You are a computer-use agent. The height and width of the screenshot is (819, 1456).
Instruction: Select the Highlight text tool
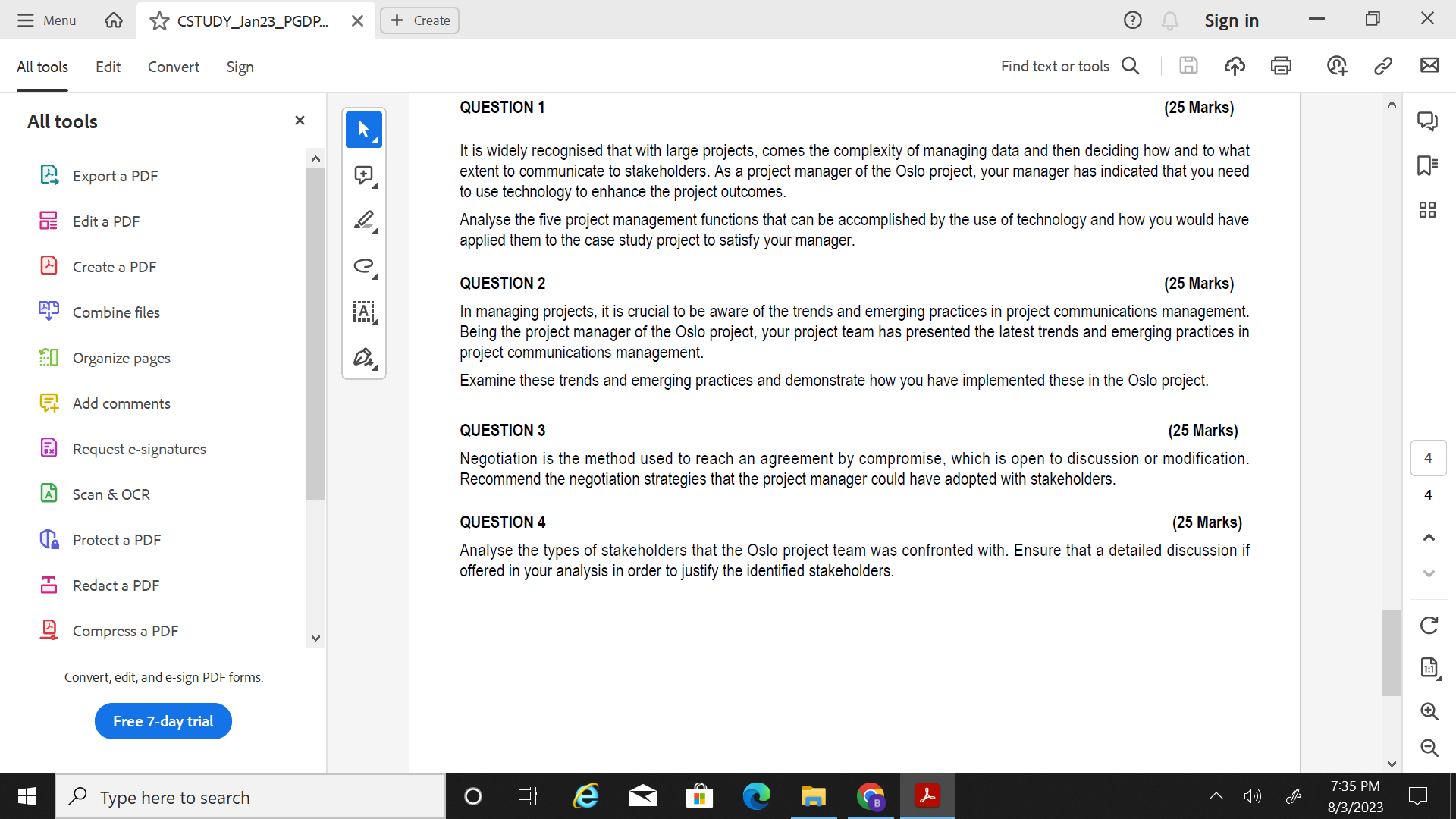point(364,220)
